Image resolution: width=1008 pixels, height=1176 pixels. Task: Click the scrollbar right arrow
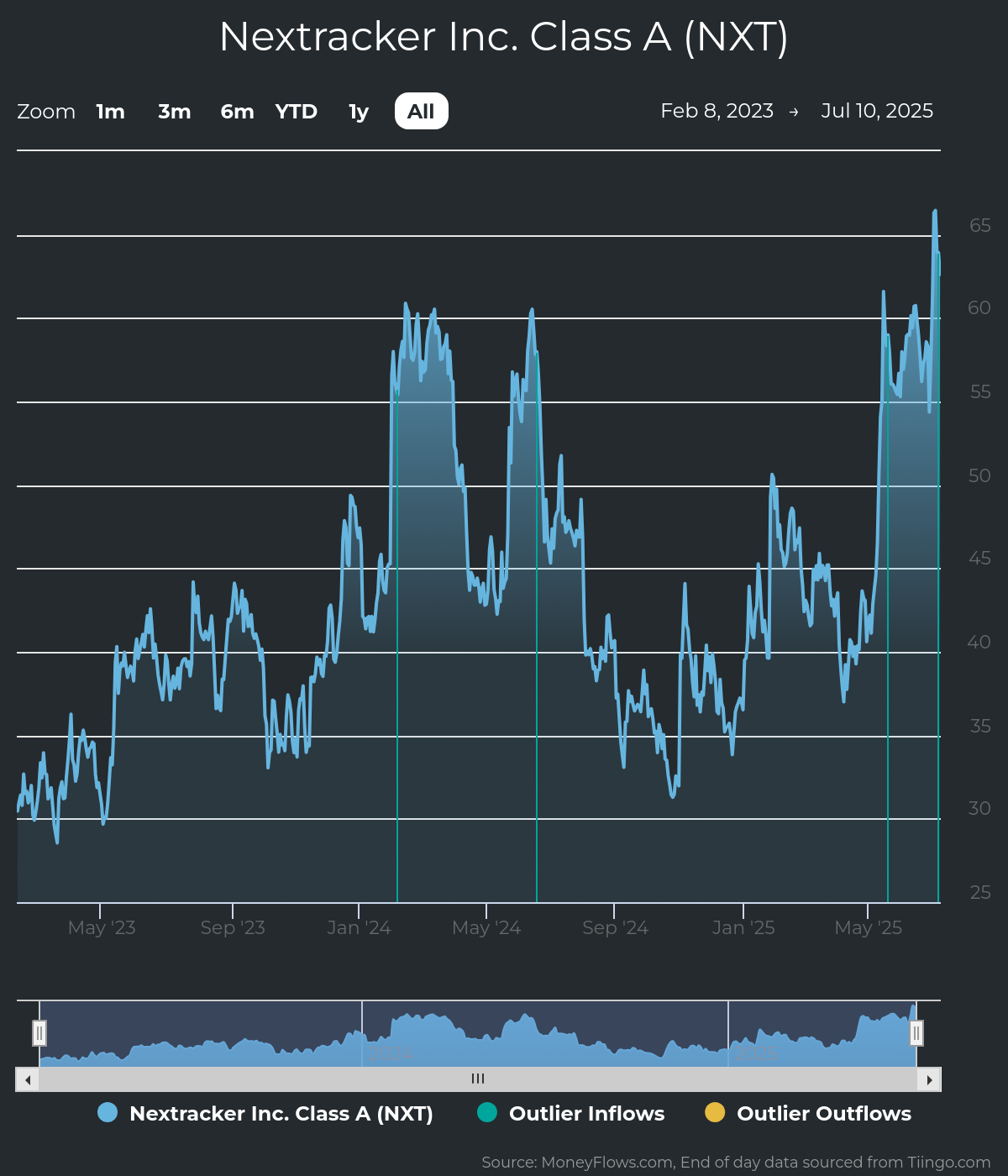tap(929, 1079)
